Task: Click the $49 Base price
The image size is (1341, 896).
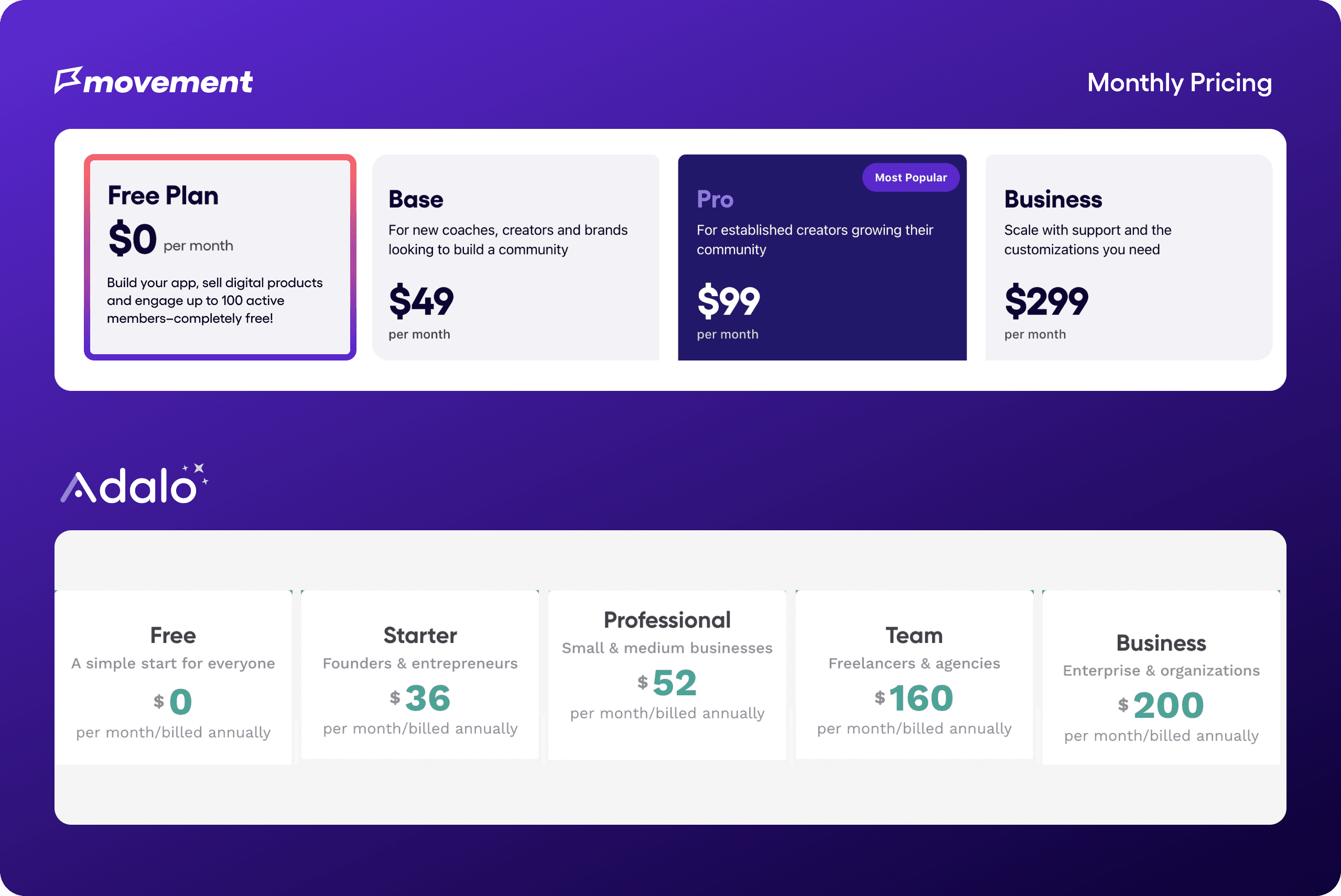Action: point(421,301)
